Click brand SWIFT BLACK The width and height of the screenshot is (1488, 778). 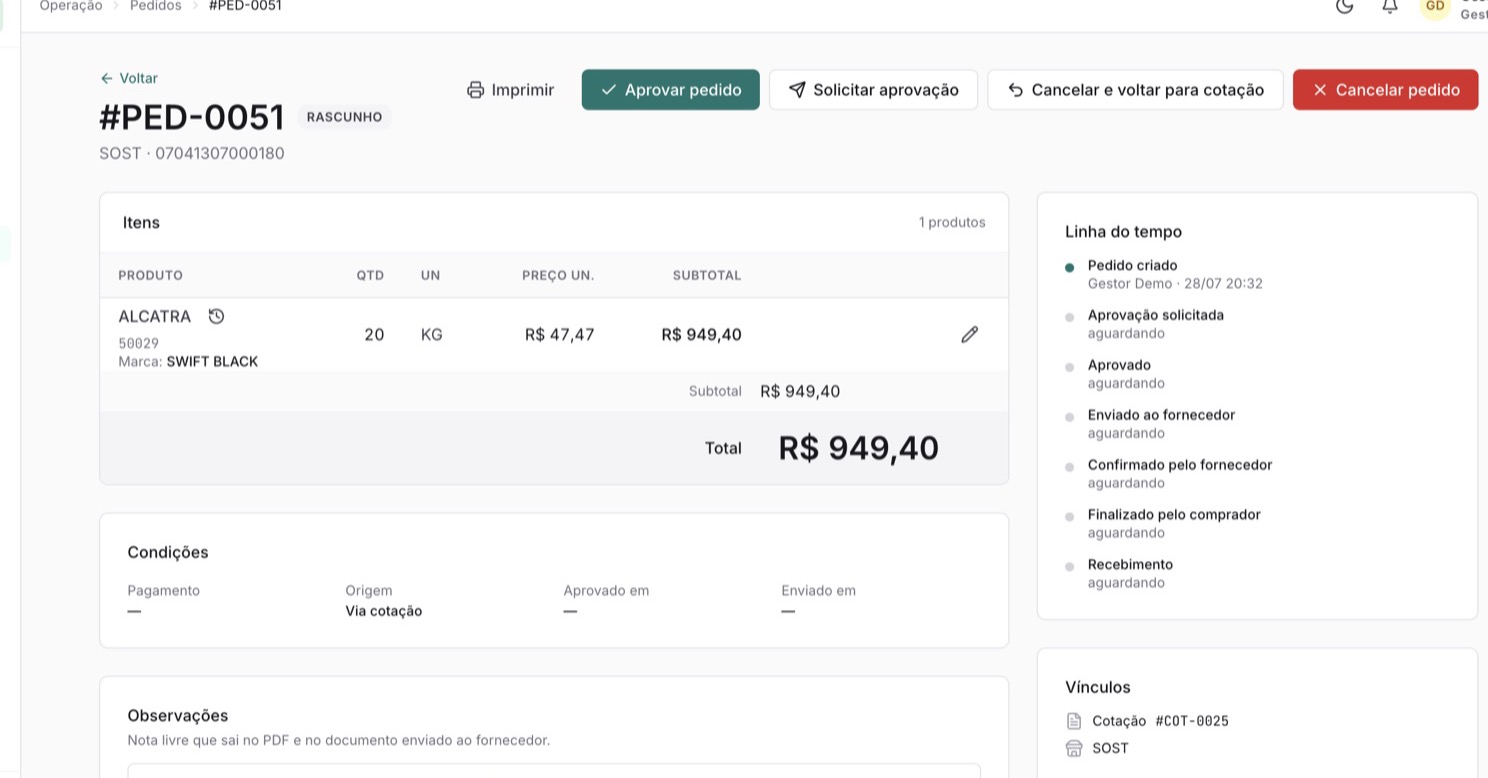point(212,362)
